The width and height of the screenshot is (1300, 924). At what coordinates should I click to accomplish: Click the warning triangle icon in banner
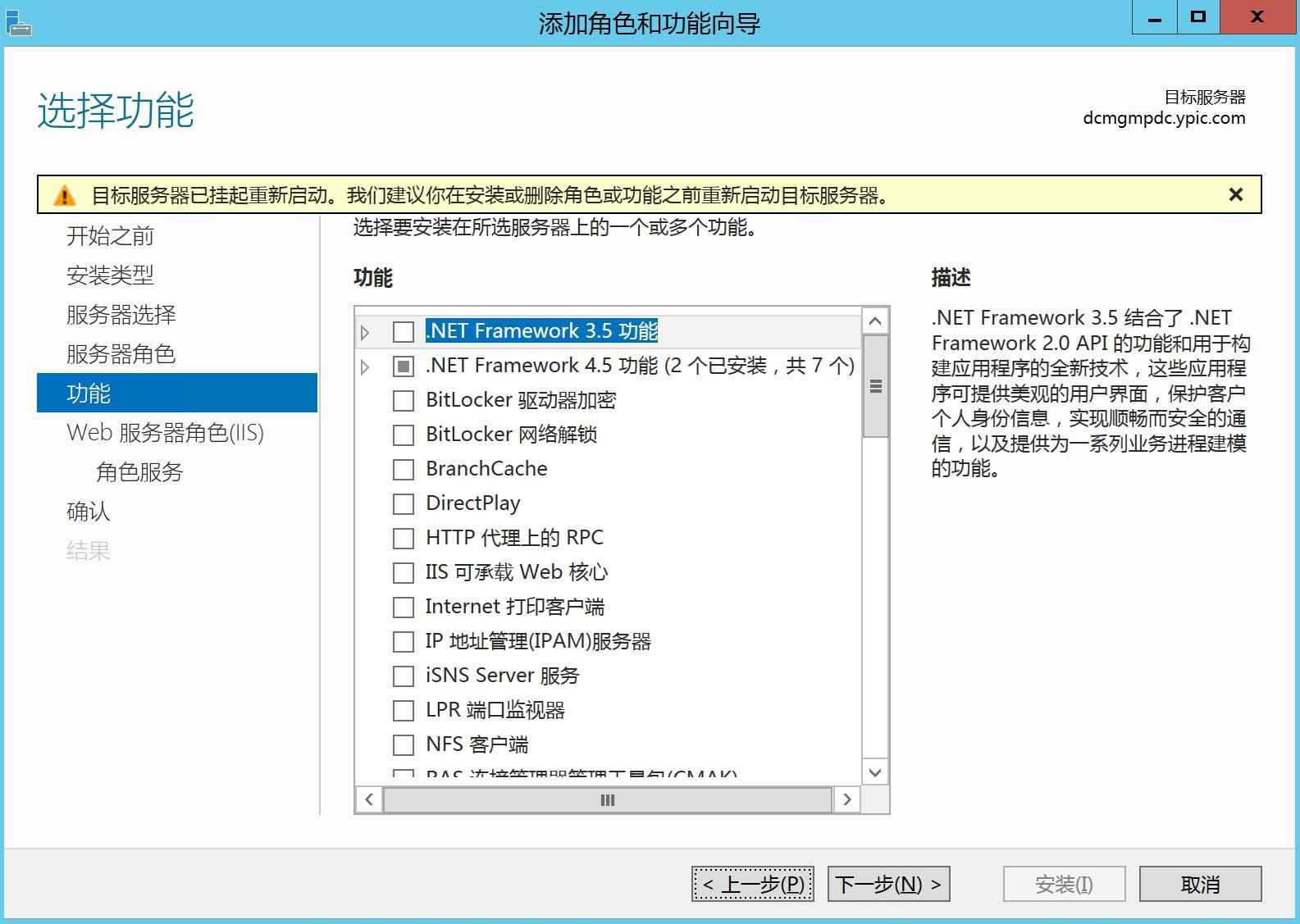pyautogui.click(x=64, y=196)
